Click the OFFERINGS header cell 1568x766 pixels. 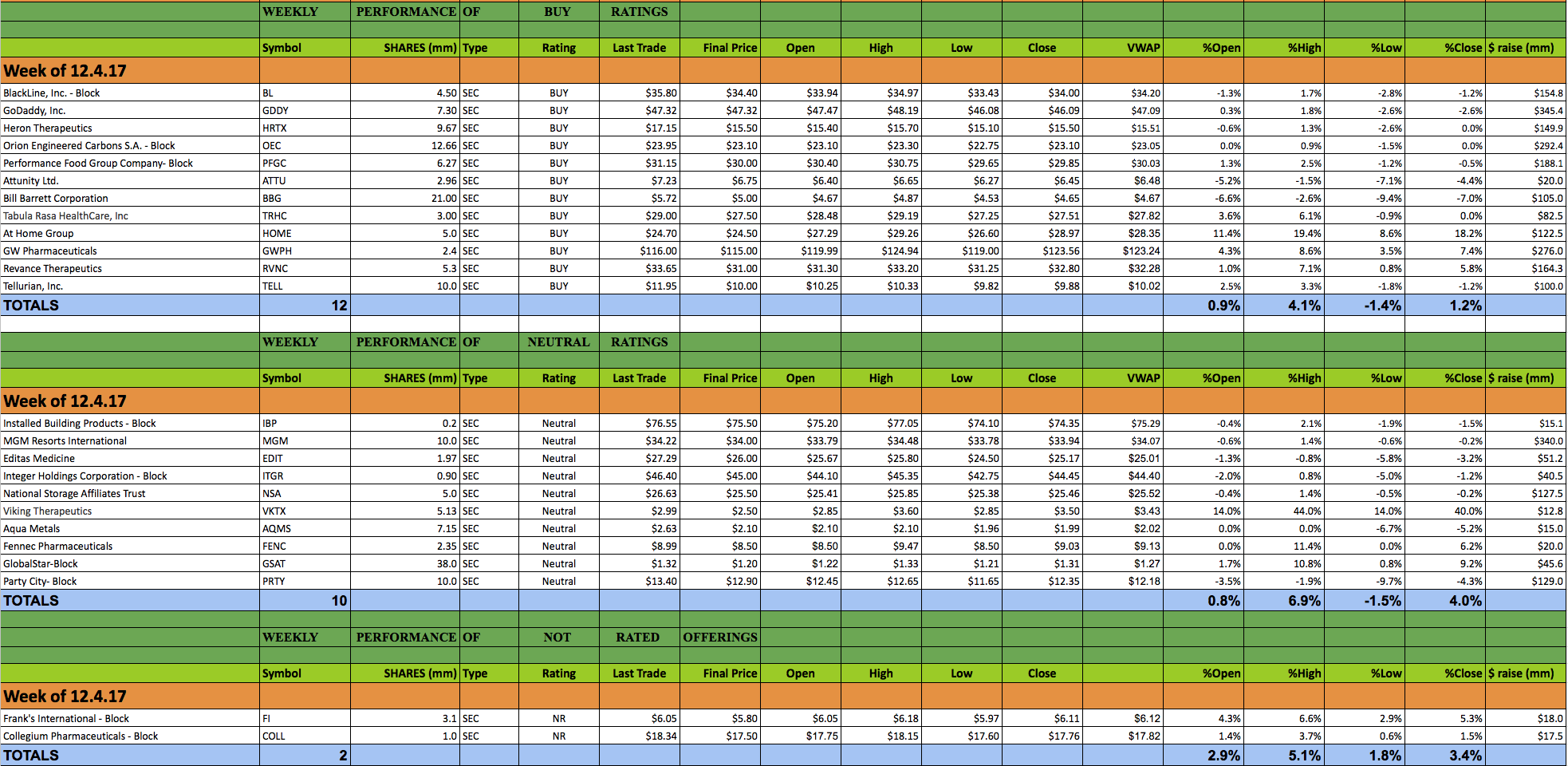click(x=720, y=637)
